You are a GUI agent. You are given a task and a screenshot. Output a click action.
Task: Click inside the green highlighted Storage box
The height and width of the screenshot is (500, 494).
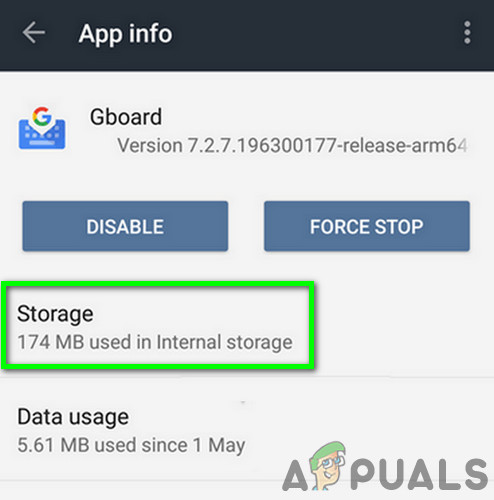pos(158,326)
